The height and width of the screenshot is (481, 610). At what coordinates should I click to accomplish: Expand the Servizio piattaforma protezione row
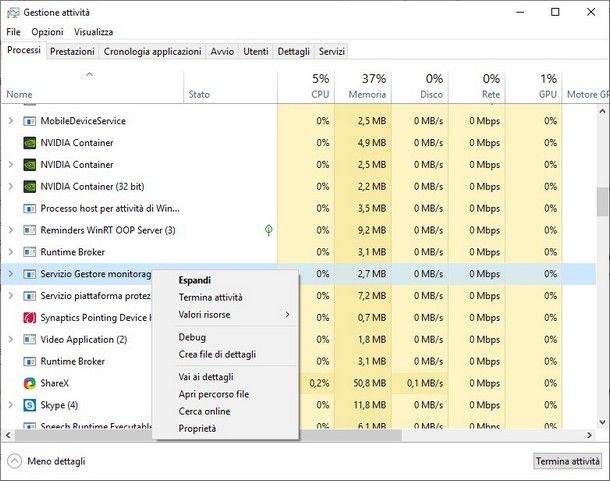tap(11, 296)
